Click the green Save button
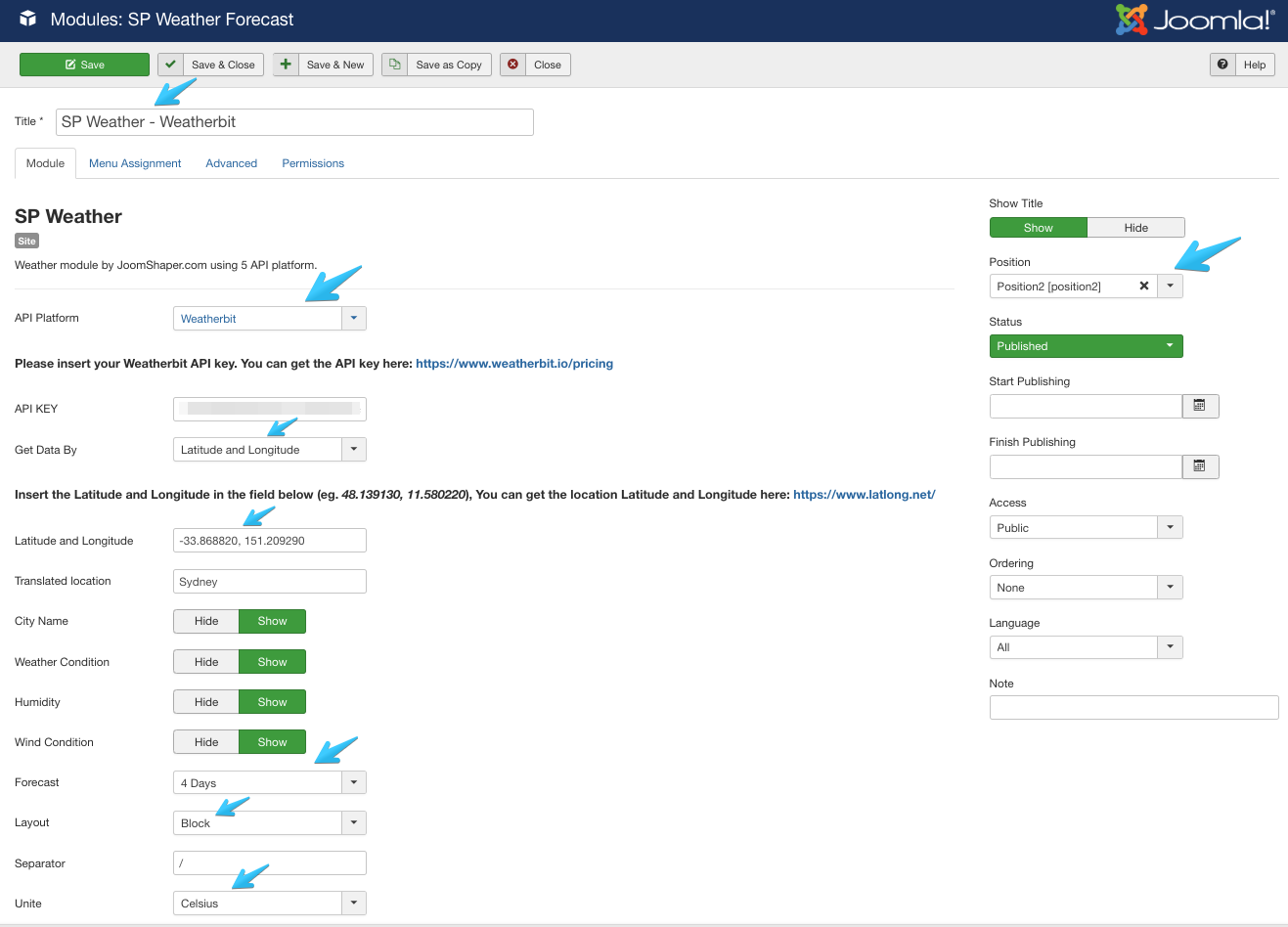1288x927 pixels. [x=84, y=65]
